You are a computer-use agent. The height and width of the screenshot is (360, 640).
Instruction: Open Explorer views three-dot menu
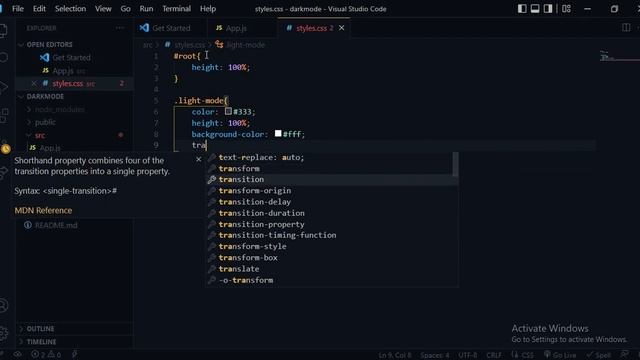(120, 28)
